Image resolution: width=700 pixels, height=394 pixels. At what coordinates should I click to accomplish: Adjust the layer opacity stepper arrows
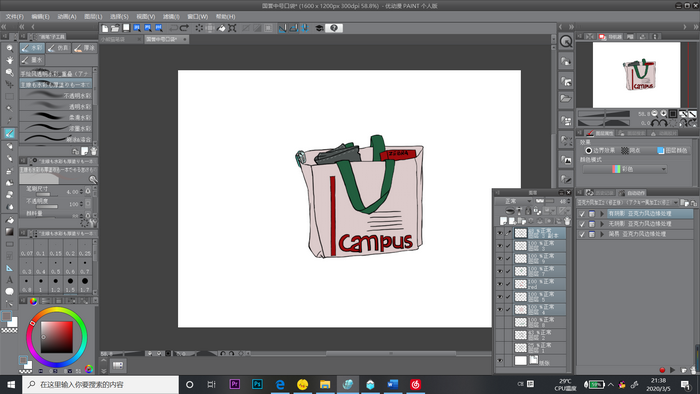click(x=568, y=201)
